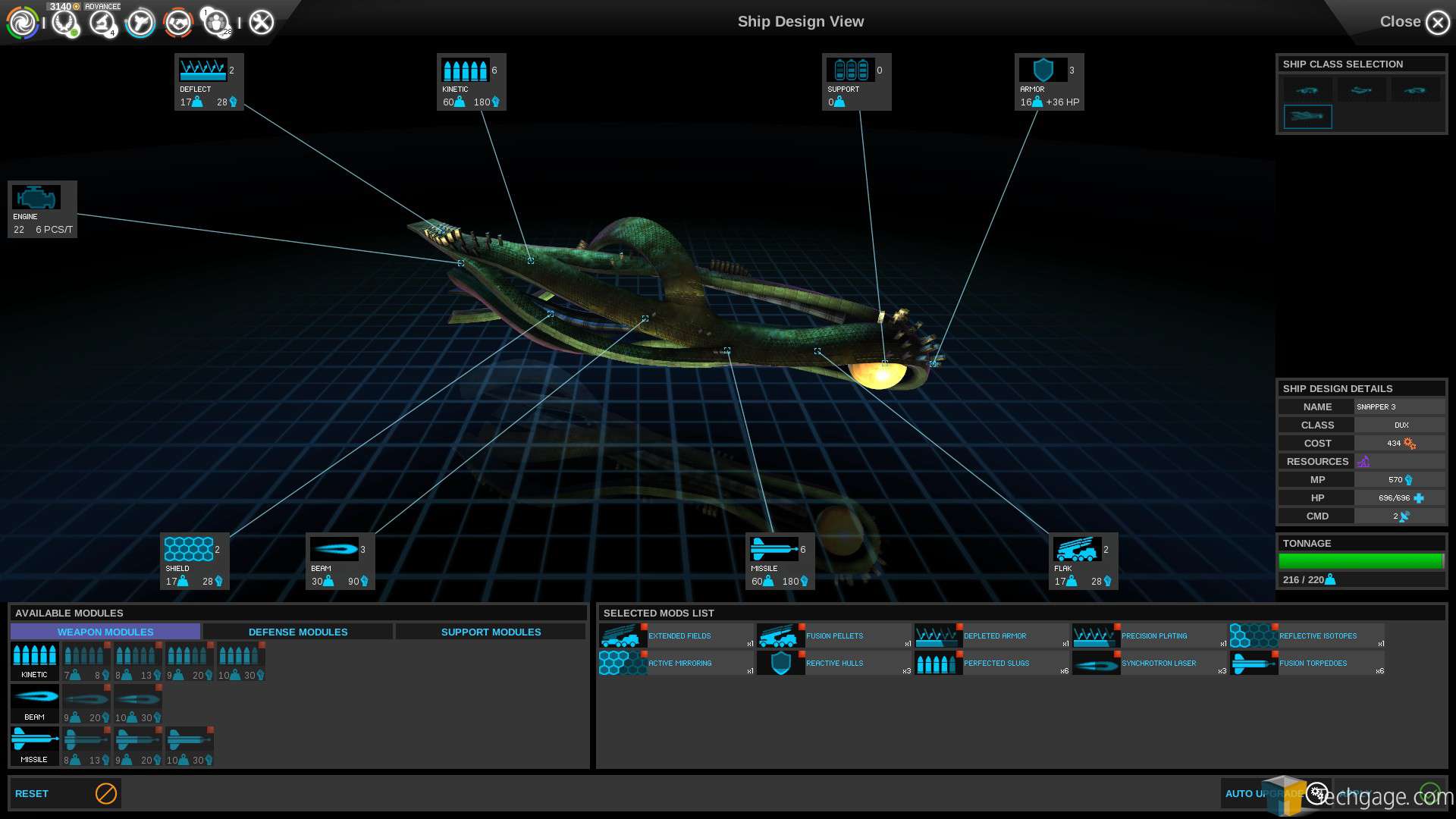
Task: Click the resources purple icon
Action: tap(1363, 462)
